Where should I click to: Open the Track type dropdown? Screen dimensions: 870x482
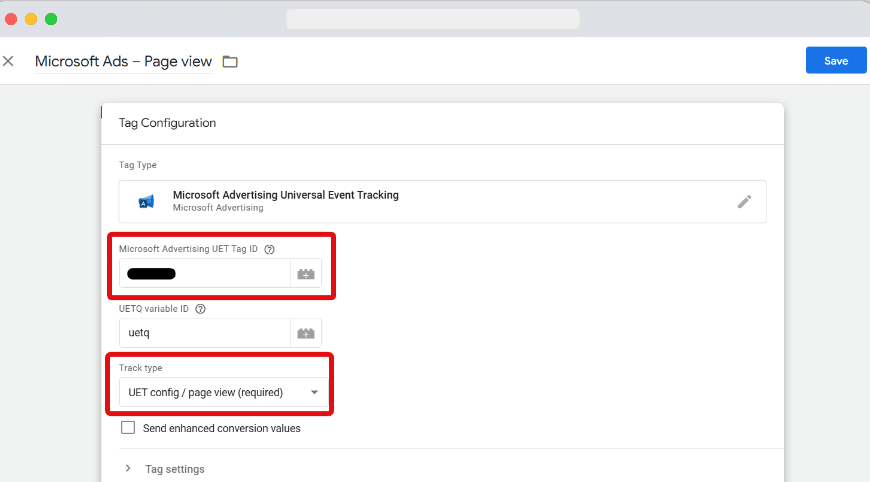(223, 392)
